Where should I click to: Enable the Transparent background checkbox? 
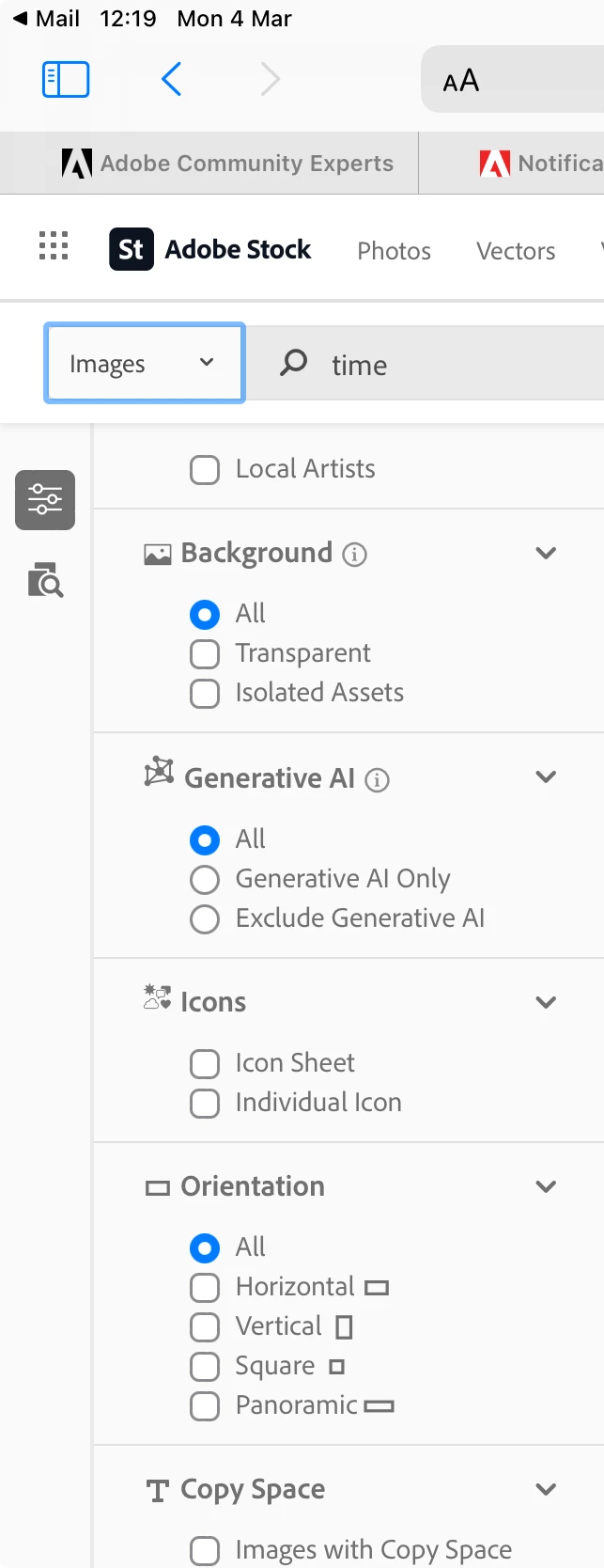pos(205,653)
